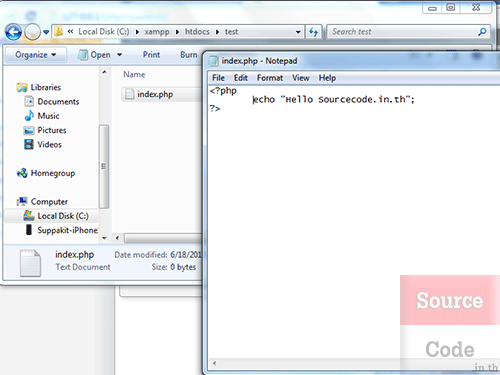Viewport: 500px width, 375px height.
Task: Select the Suppakit-iPhone device
Action: (x=62, y=230)
